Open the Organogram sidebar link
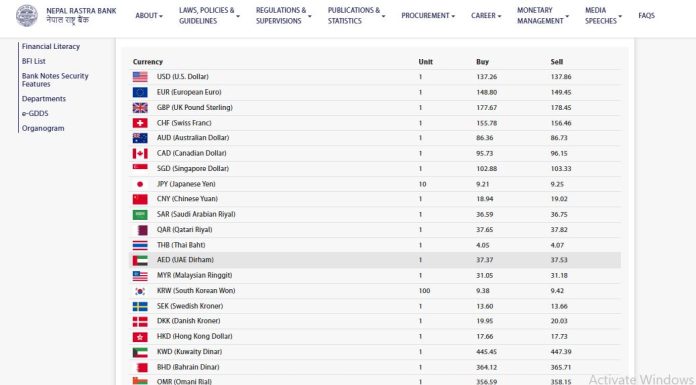696x385 pixels. click(x=43, y=128)
